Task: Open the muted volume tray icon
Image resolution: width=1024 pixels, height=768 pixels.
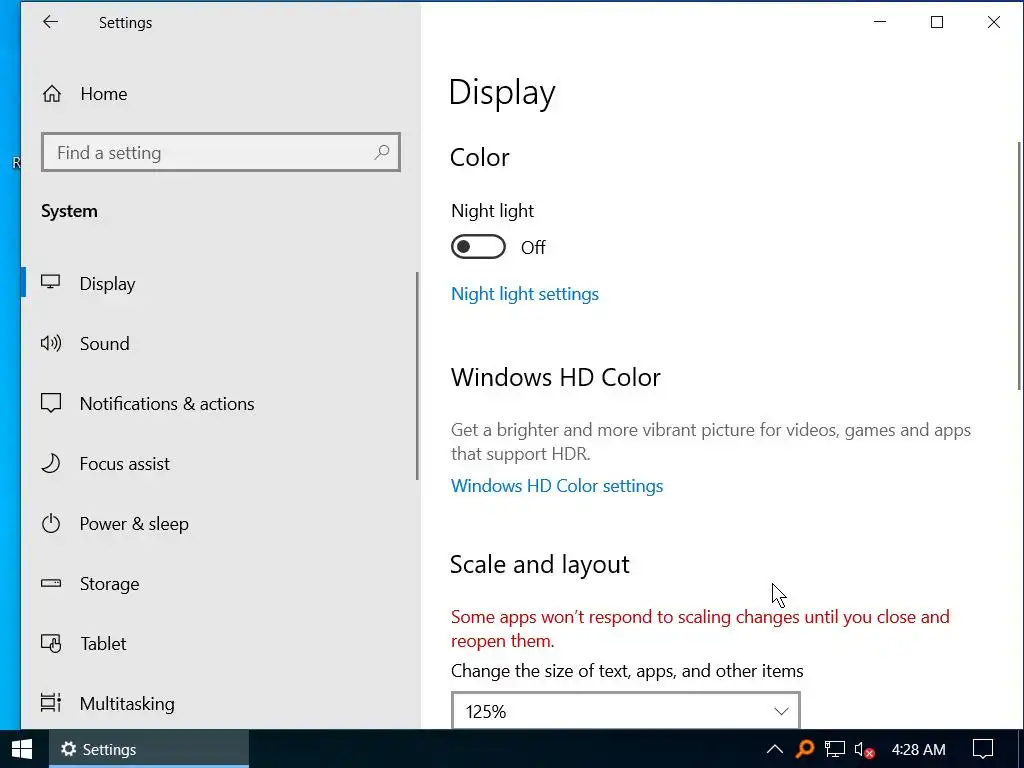Action: click(864, 750)
